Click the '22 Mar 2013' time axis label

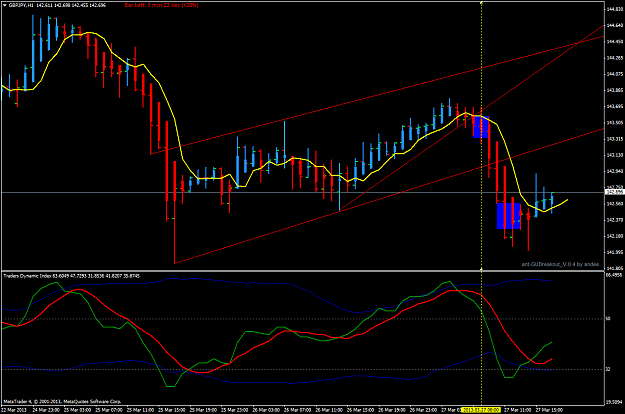tap(14, 410)
